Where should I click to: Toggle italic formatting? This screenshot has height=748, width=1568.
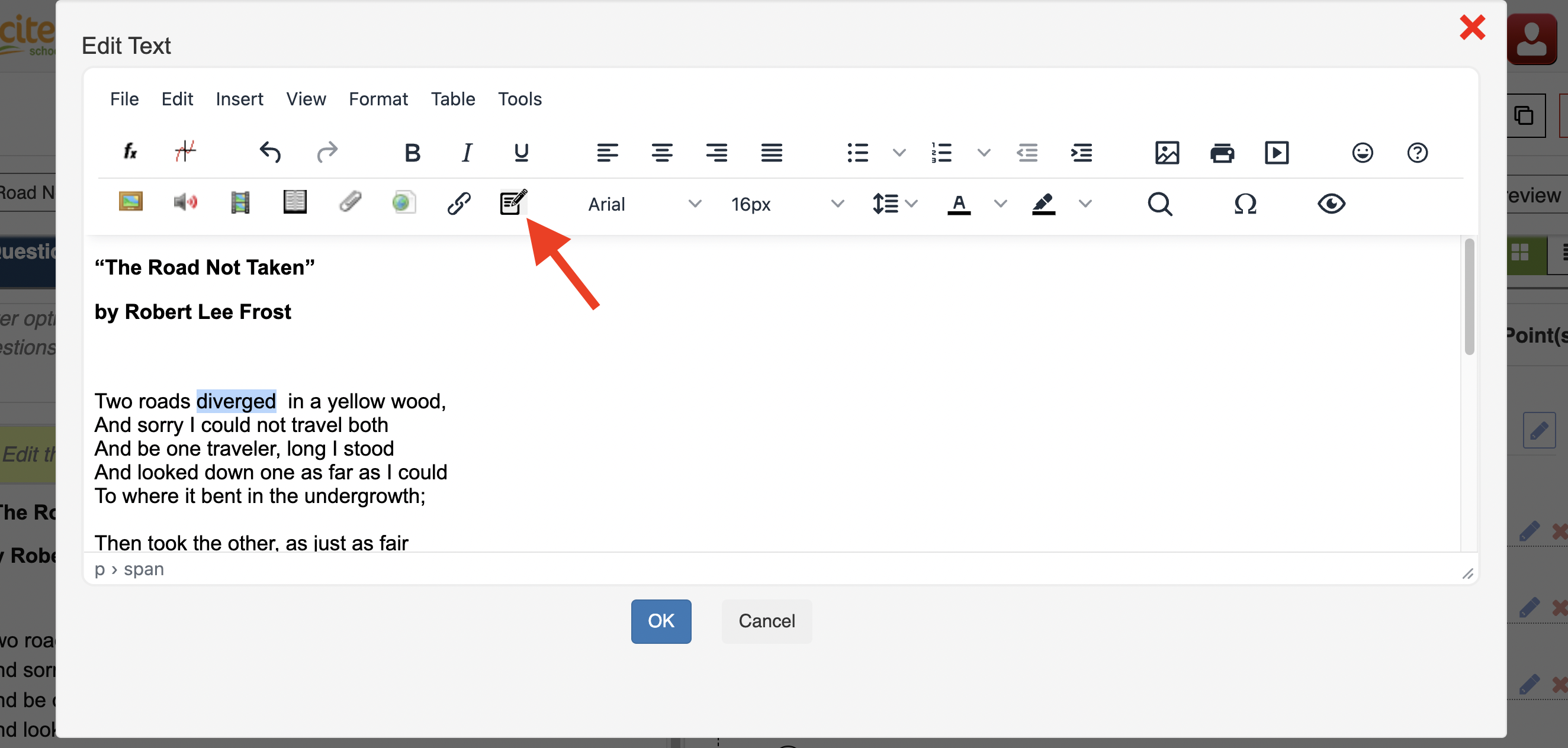pos(467,153)
